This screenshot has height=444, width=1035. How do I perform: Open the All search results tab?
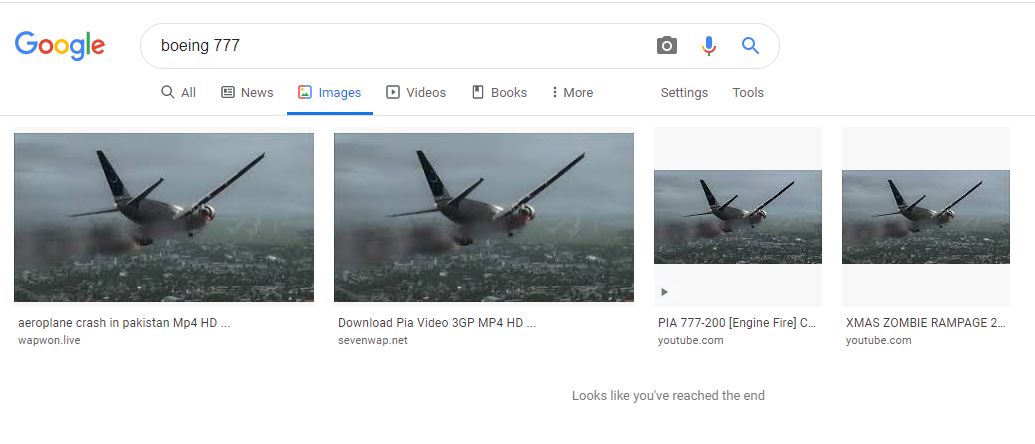point(178,92)
